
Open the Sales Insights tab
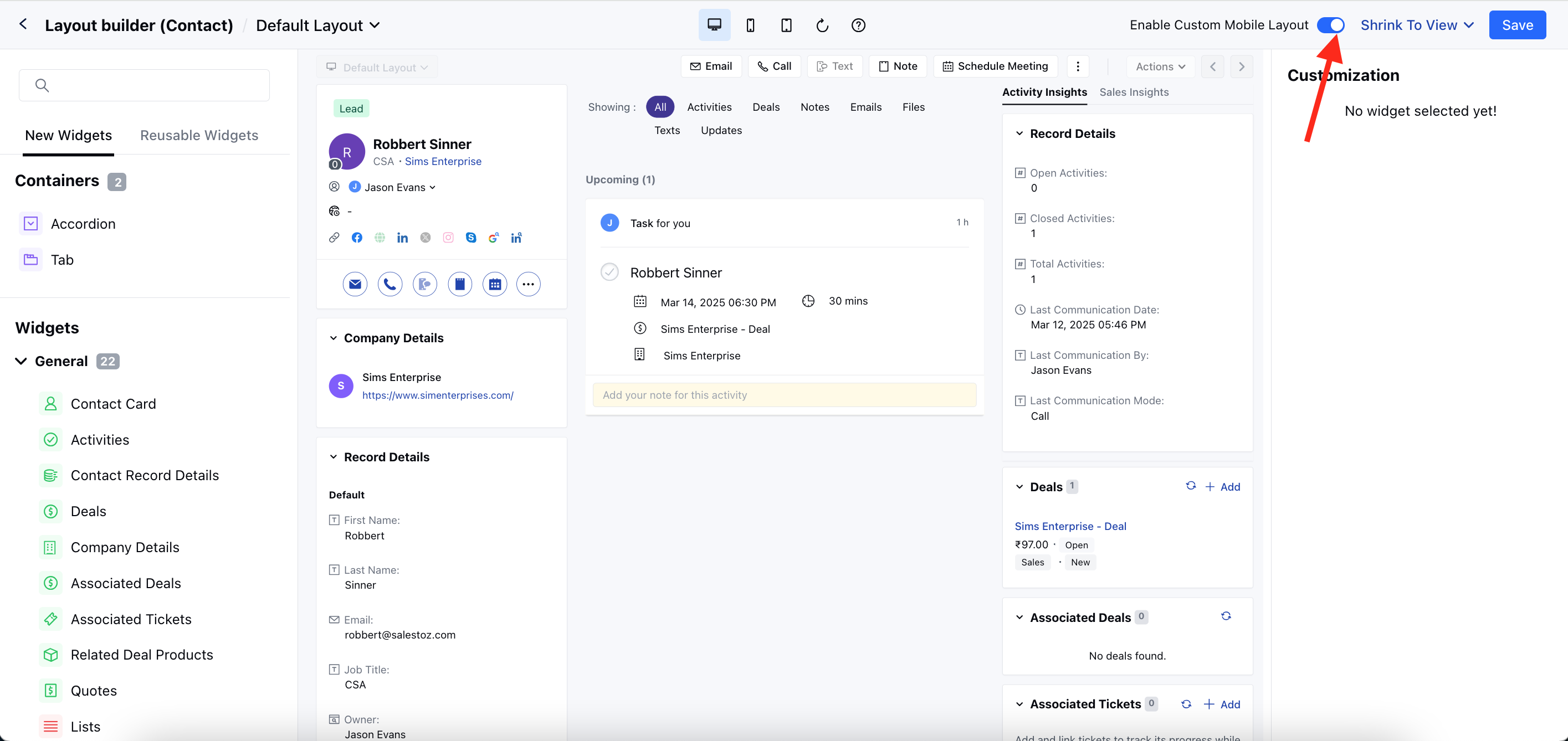click(1134, 92)
